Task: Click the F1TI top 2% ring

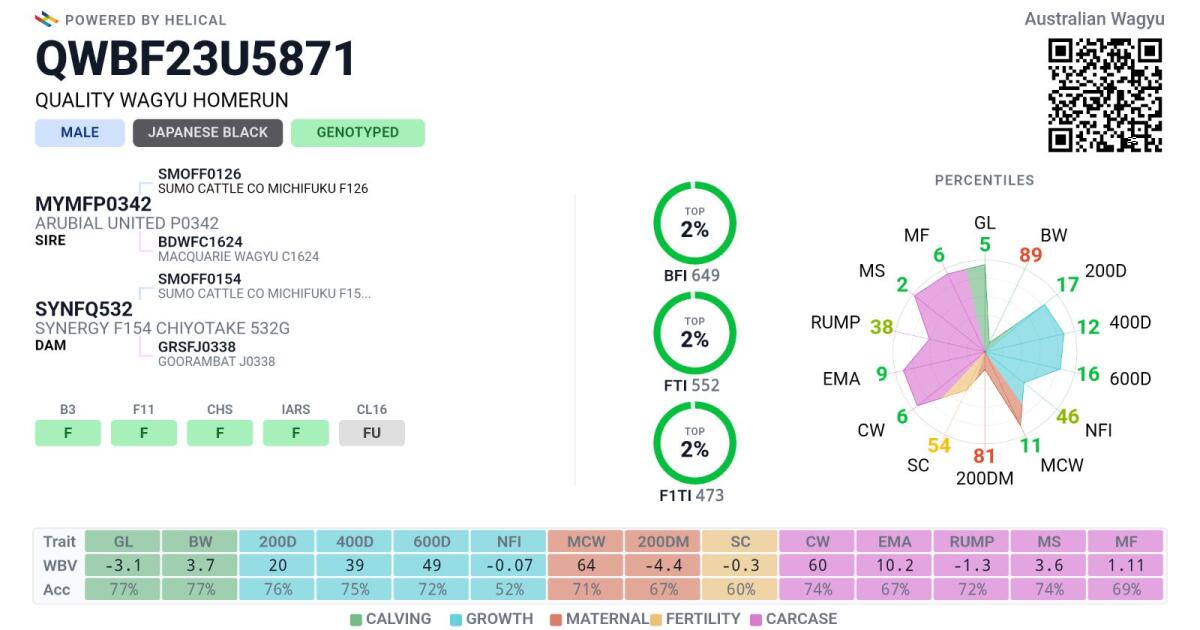Action: [694, 443]
